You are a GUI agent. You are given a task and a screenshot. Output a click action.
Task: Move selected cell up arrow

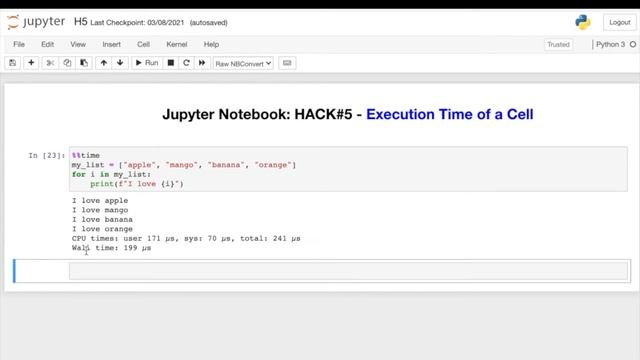click(x=104, y=63)
